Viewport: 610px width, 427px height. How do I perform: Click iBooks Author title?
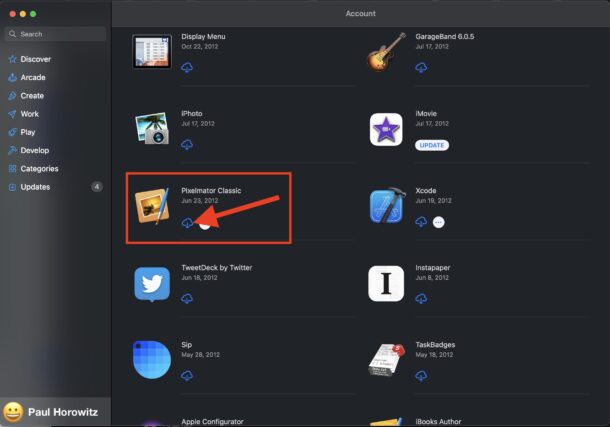coord(438,422)
